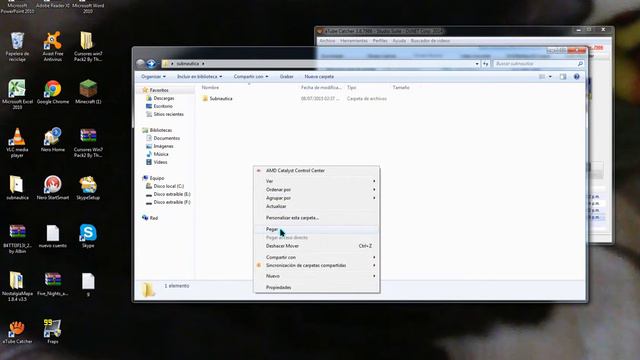Click the Nero StartSmart desktop shortcut

click(53, 188)
